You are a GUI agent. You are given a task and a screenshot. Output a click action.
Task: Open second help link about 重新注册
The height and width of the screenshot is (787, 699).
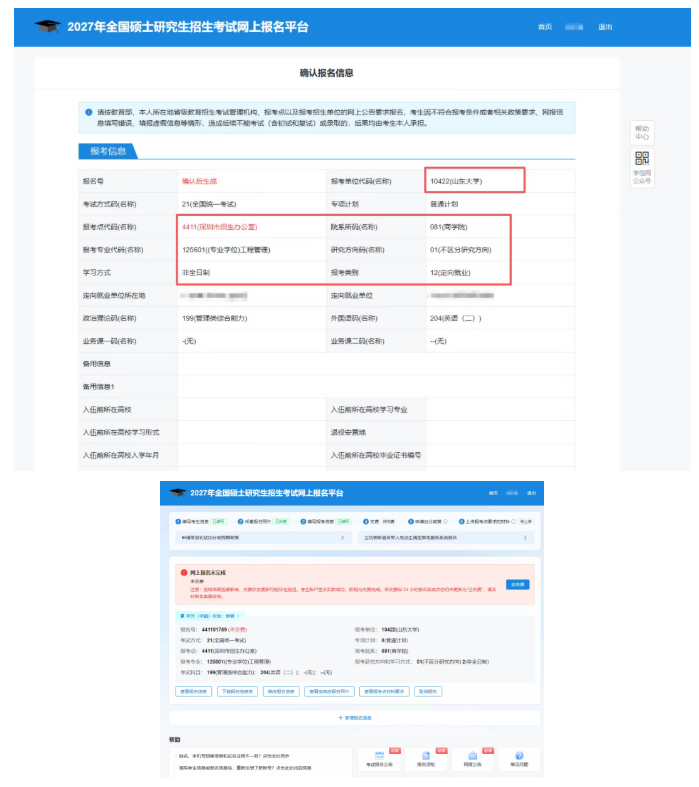coord(245,768)
